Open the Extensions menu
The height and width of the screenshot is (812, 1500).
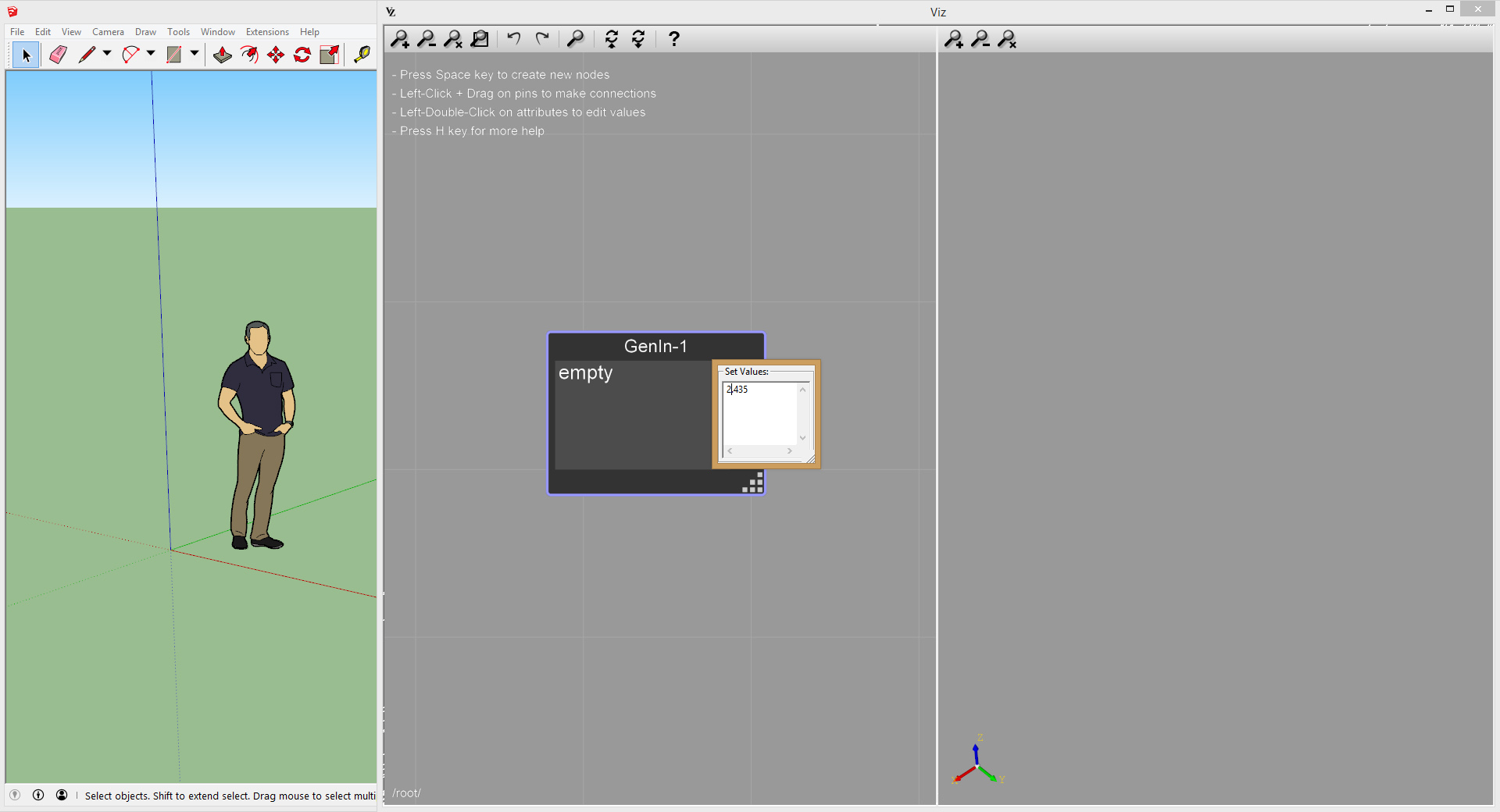coord(267,32)
